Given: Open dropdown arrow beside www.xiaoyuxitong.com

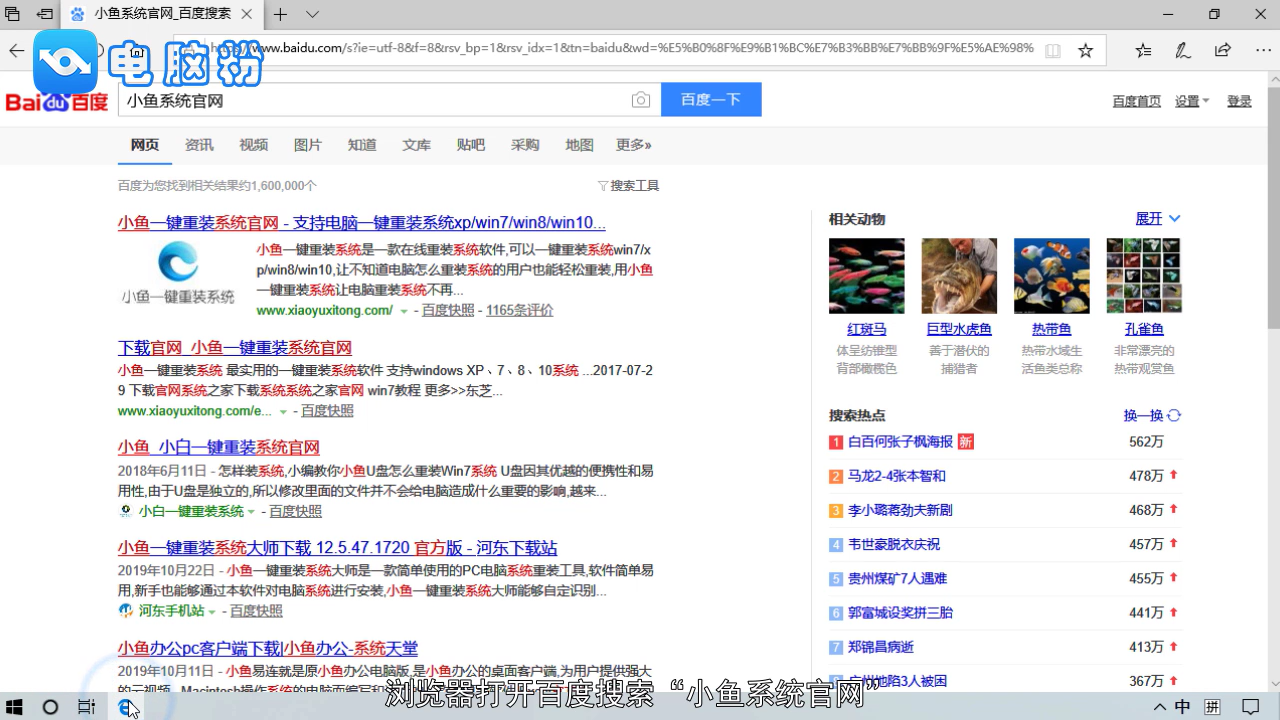Looking at the screenshot, I should tap(404, 310).
